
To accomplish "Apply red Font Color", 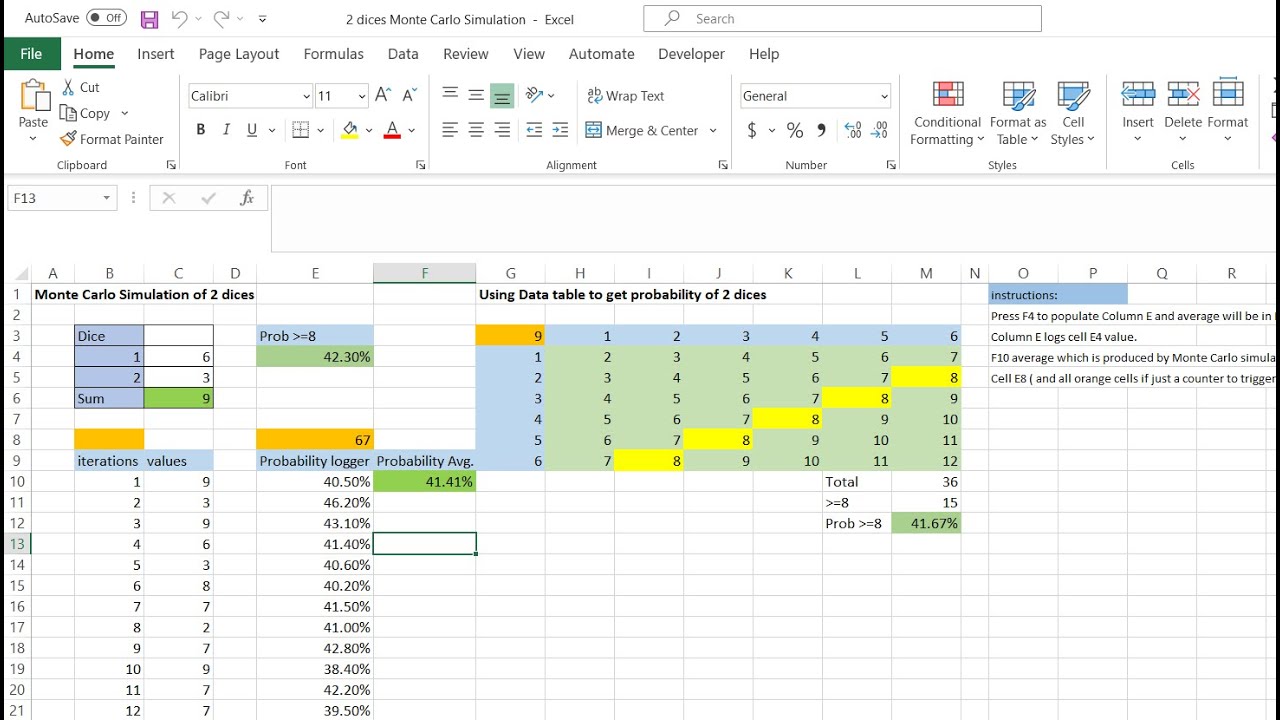I will point(392,130).
